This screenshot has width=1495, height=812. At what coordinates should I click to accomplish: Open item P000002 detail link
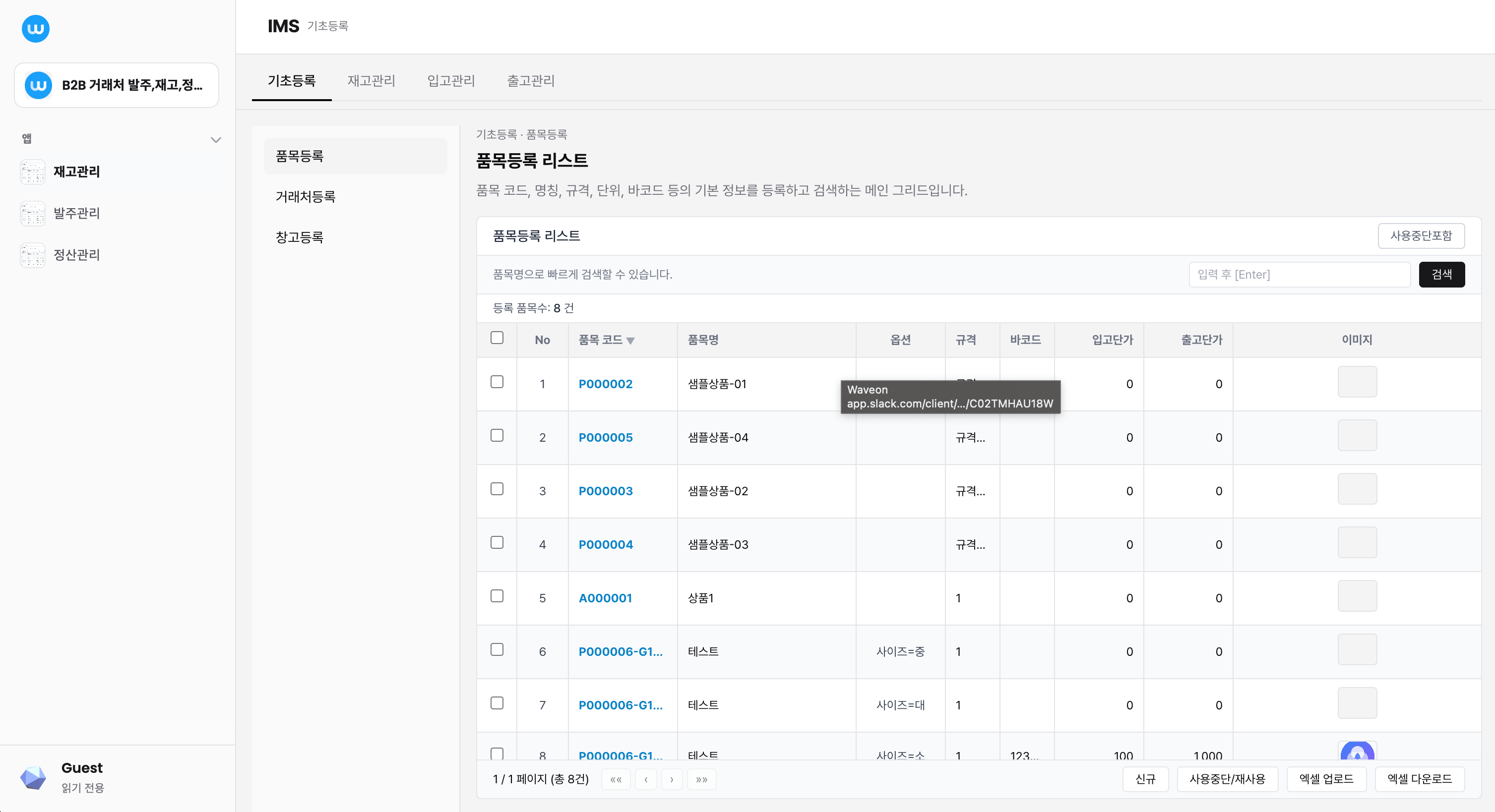(606, 384)
